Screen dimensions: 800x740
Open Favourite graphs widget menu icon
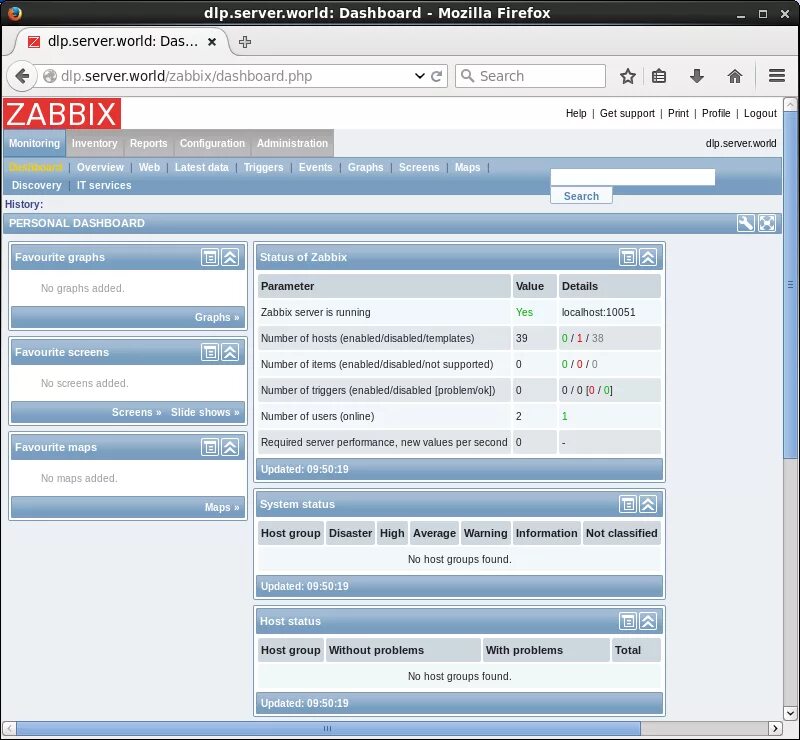tap(210, 257)
